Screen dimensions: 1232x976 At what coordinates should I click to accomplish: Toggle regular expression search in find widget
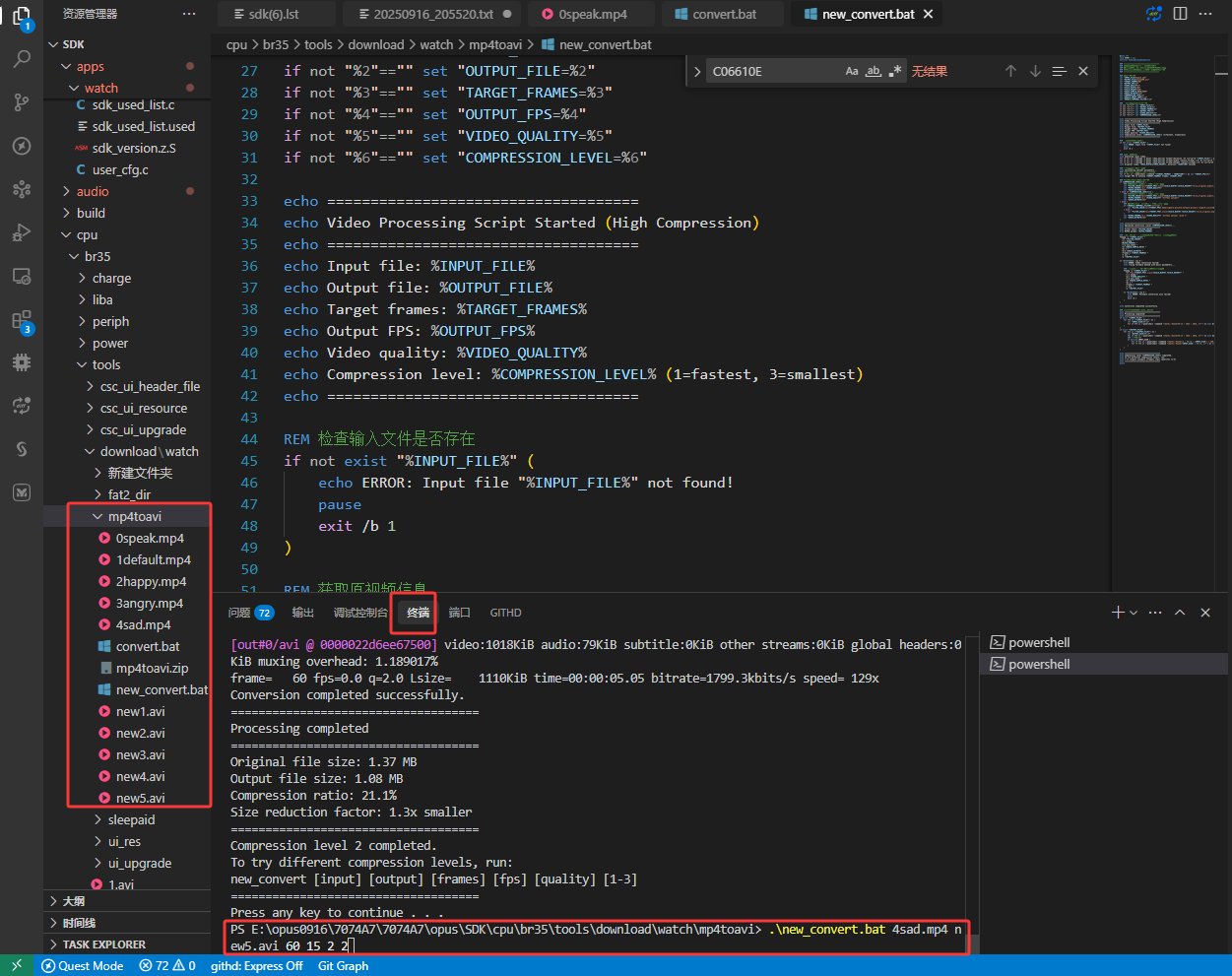895,71
